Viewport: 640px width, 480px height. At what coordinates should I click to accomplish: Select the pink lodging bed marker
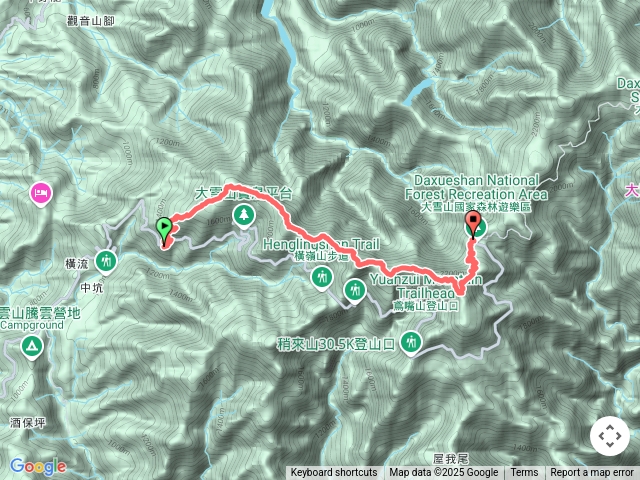(41, 193)
